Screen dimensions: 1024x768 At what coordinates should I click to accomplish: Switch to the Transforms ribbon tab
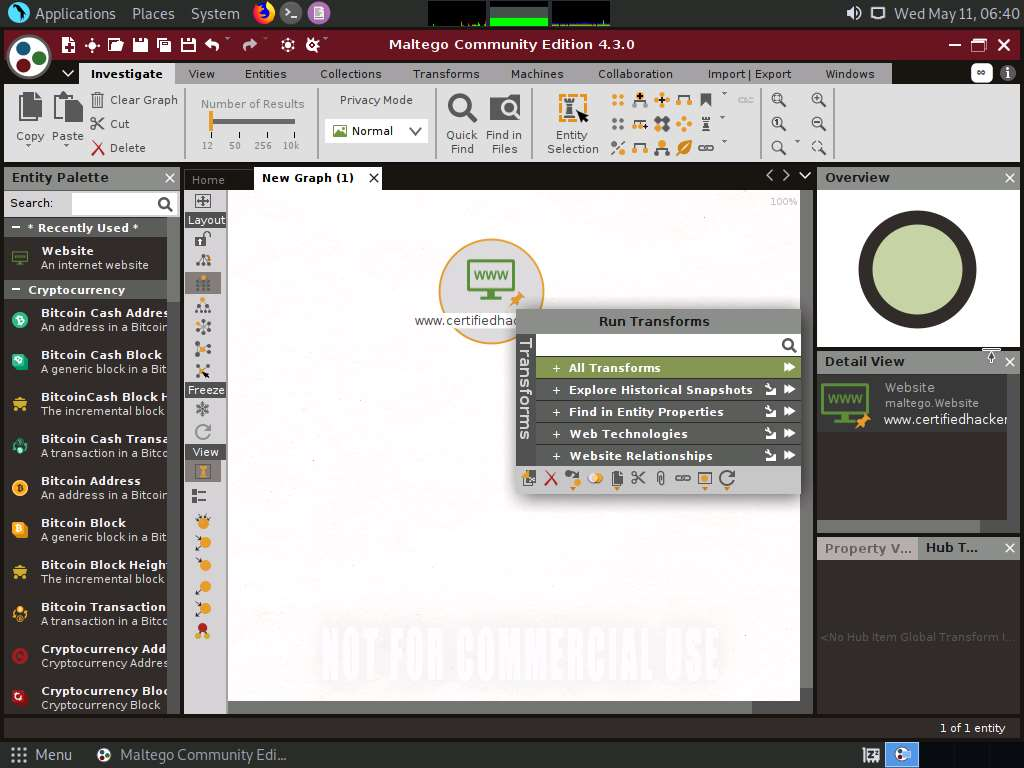point(446,74)
